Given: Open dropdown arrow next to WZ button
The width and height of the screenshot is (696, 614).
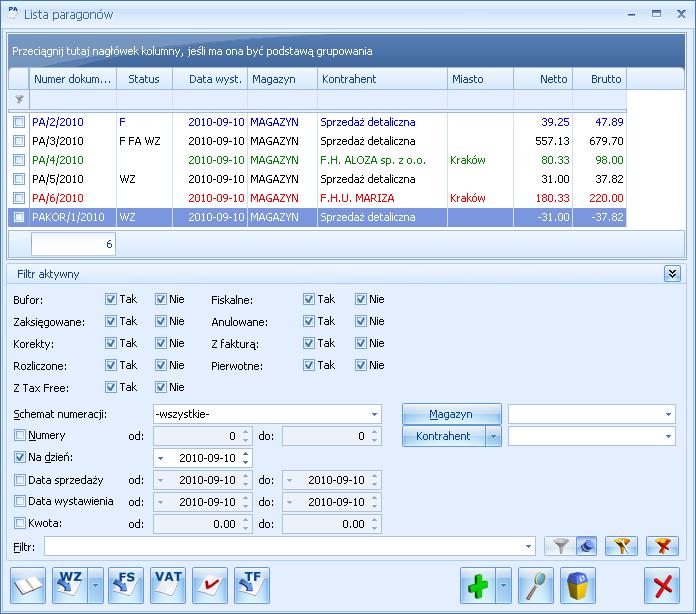Looking at the screenshot, I should [95, 585].
